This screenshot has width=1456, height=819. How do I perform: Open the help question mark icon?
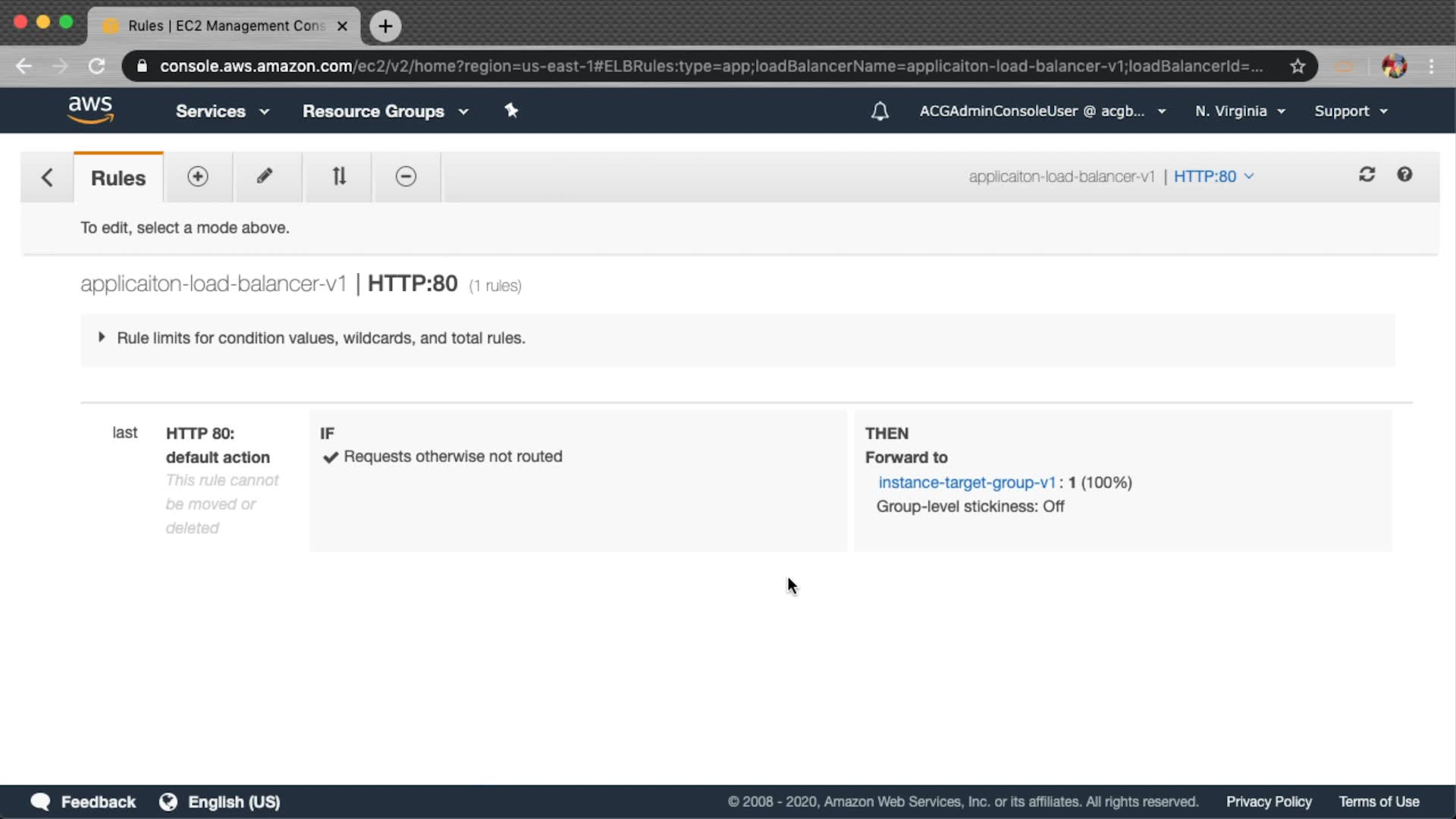[1404, 175]
